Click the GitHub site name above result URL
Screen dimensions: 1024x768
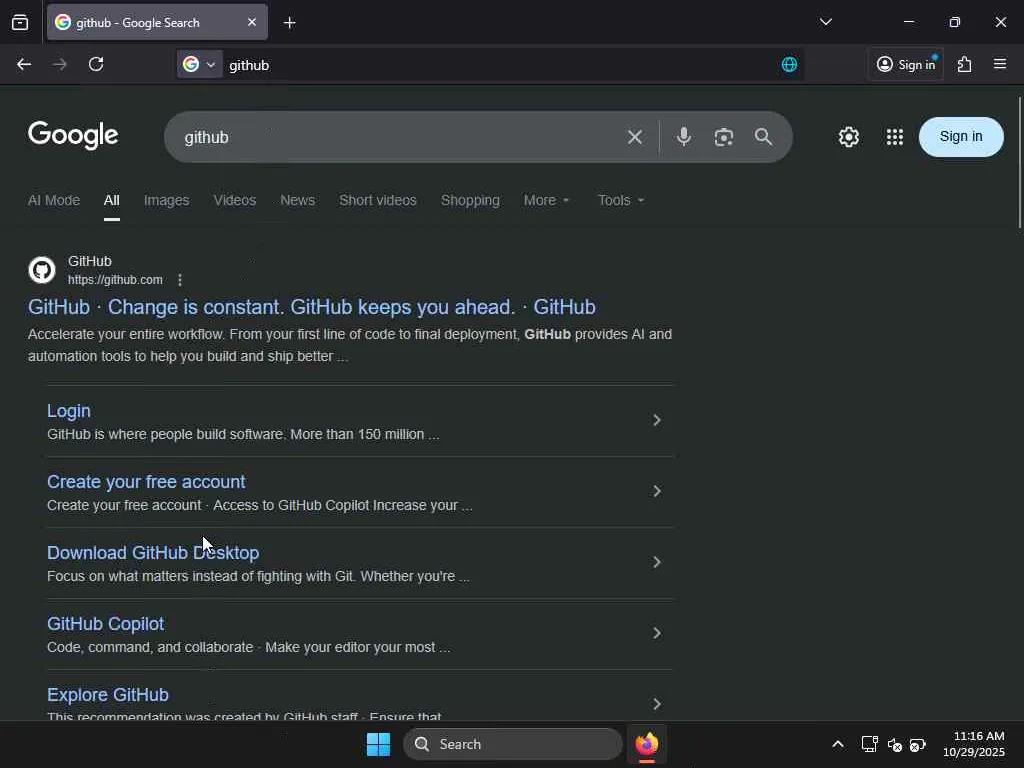[x=90, y=261]
